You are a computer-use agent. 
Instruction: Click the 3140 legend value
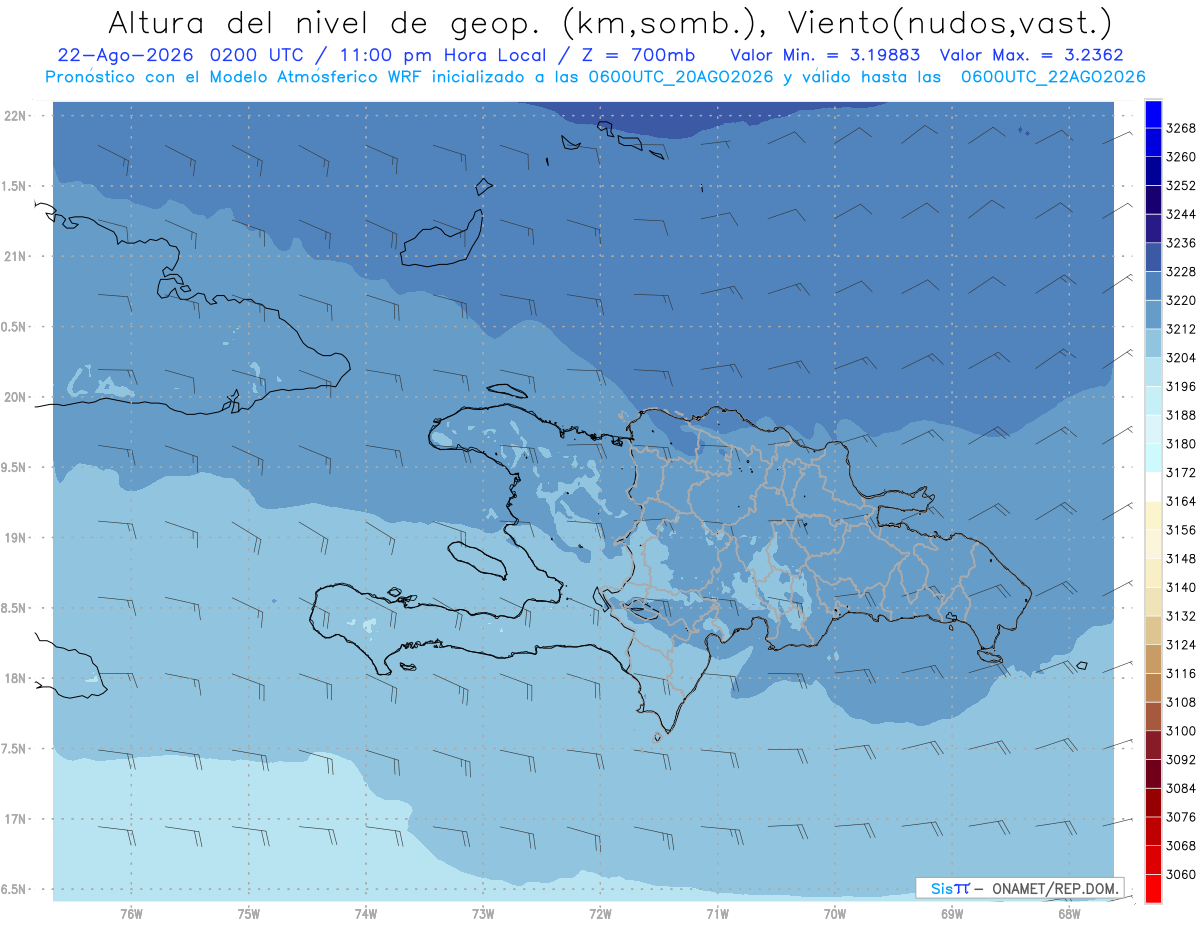(x=1181, y=588)
